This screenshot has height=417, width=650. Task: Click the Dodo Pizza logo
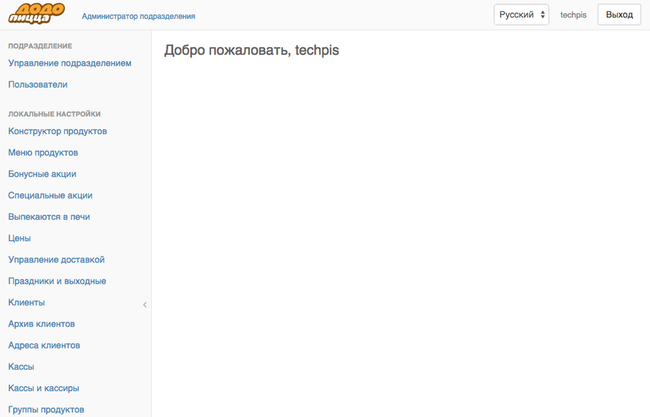point(36,14)
